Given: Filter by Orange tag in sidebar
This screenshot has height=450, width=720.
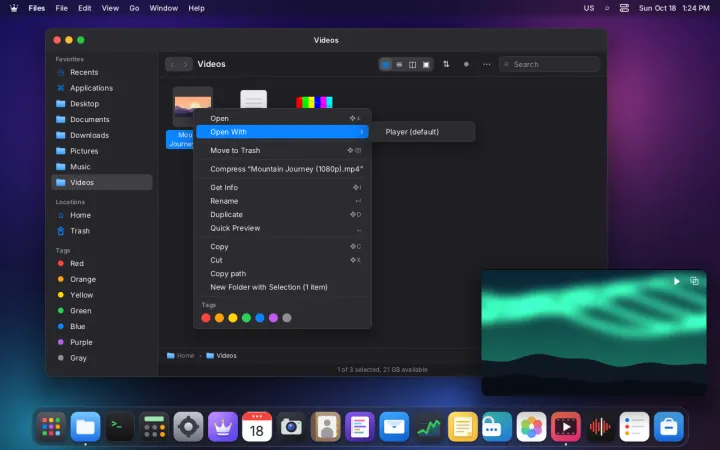Looking at the screenshot, I should 101,279.
